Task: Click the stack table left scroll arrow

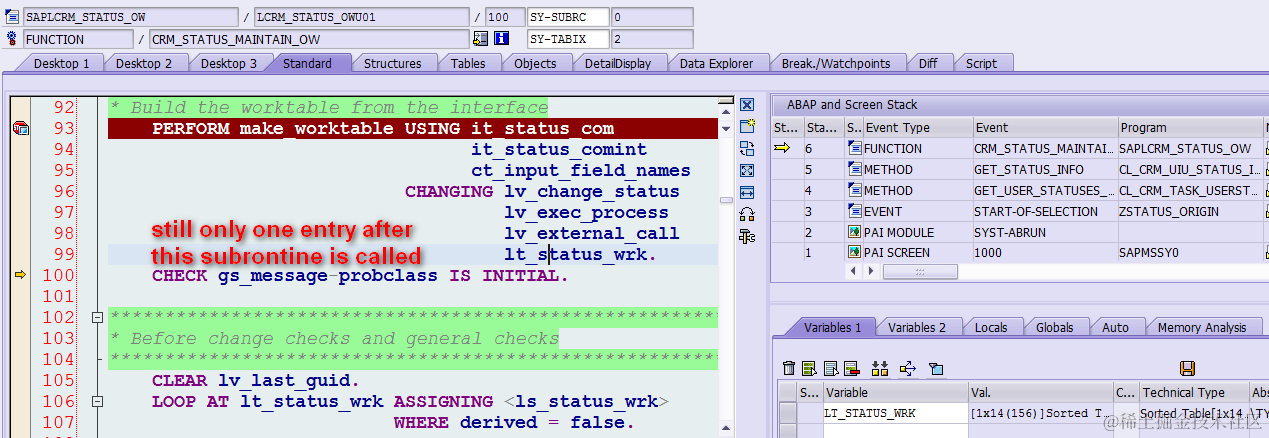Action: (x=853, y=271)
